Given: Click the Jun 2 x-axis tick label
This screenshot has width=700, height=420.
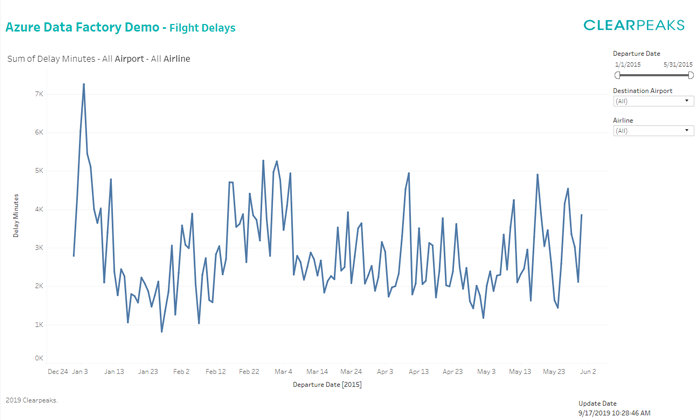Looking at the screenshot, I should tap(588, 371).
